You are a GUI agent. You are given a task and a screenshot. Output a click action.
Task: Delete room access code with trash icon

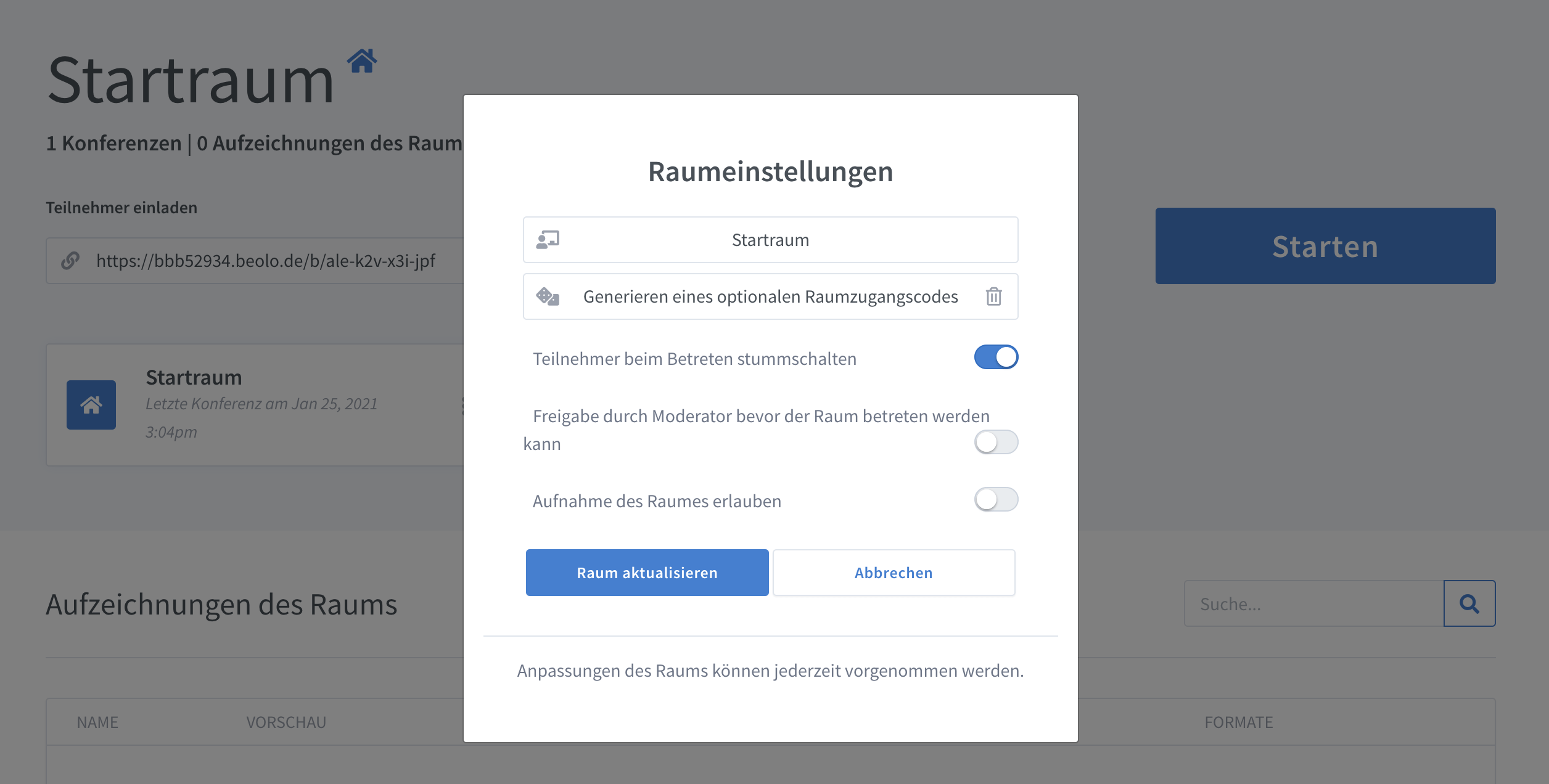[993, 296]
